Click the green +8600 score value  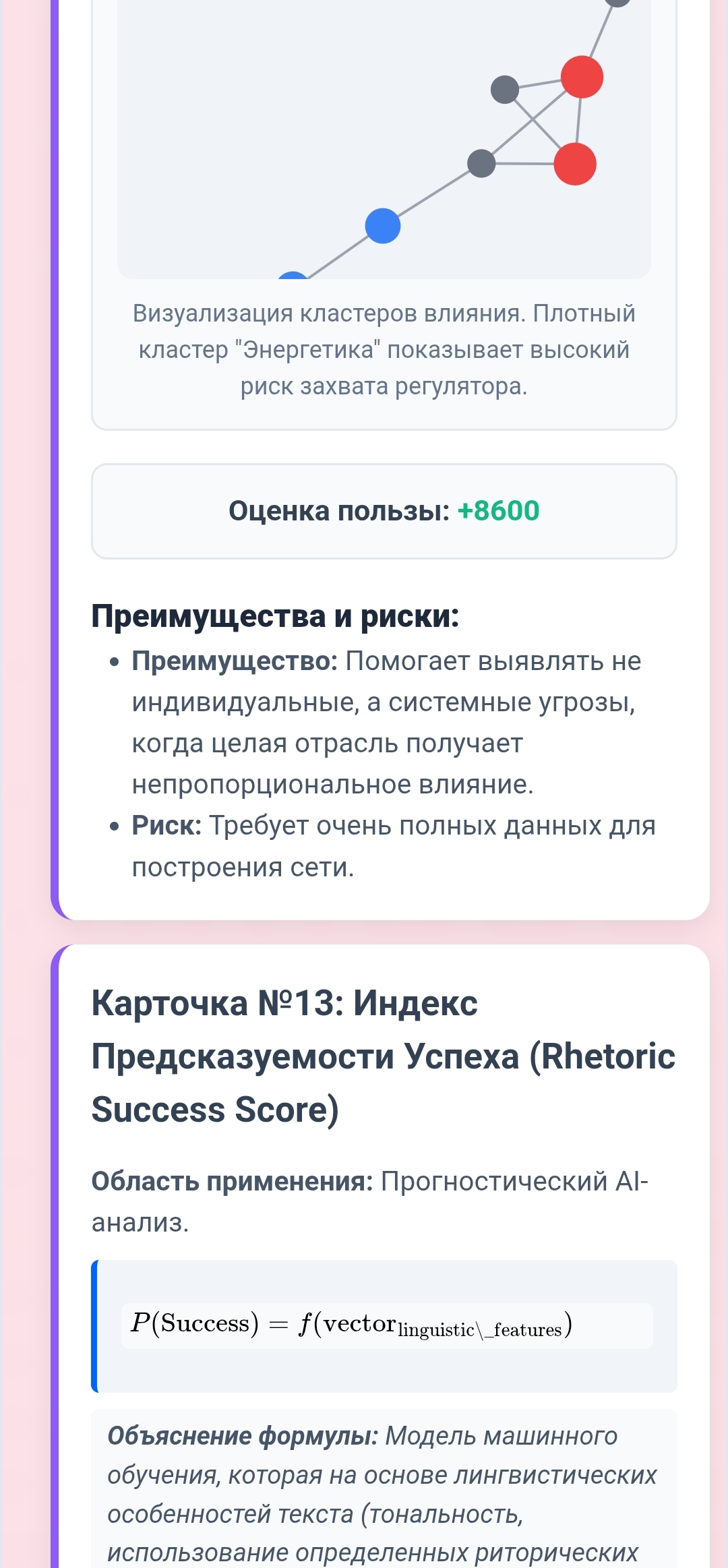pos(498,511)
